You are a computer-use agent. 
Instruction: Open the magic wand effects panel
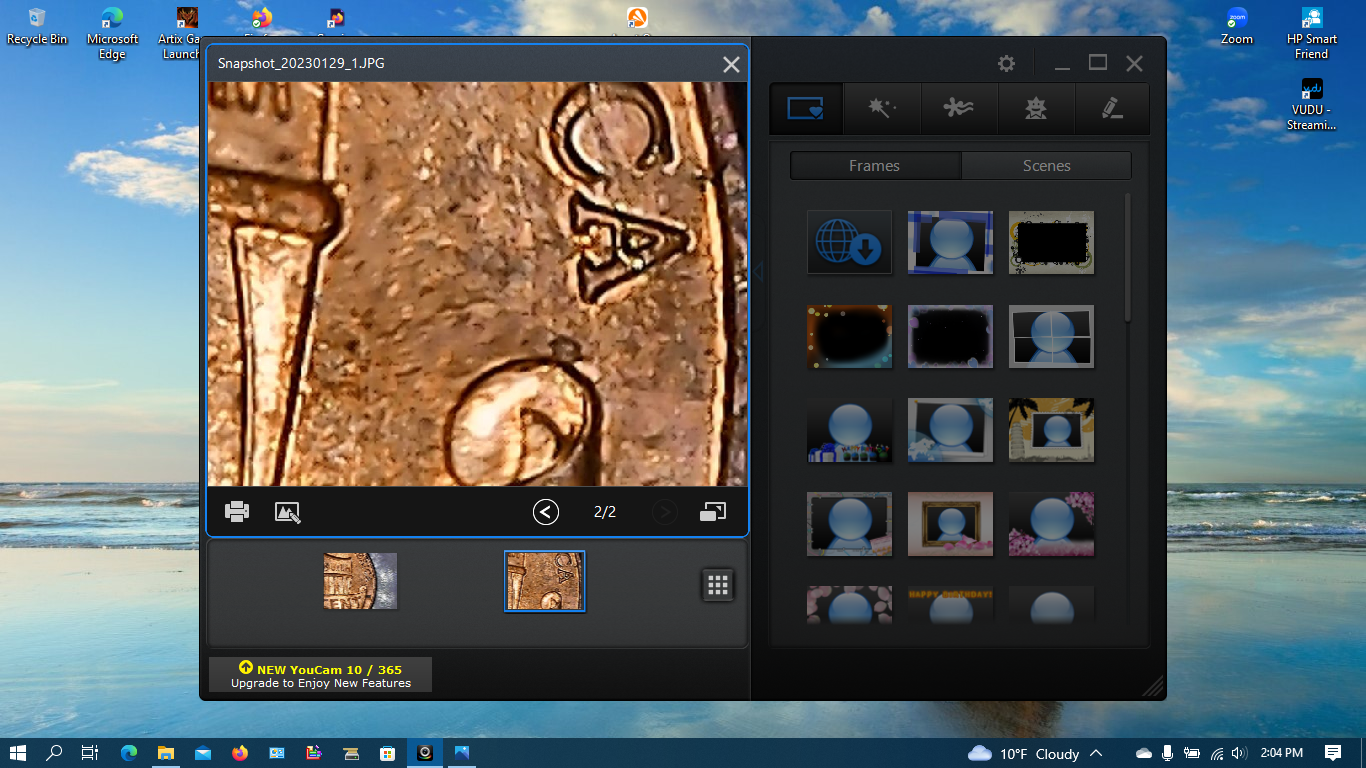[x=881, y=108]
